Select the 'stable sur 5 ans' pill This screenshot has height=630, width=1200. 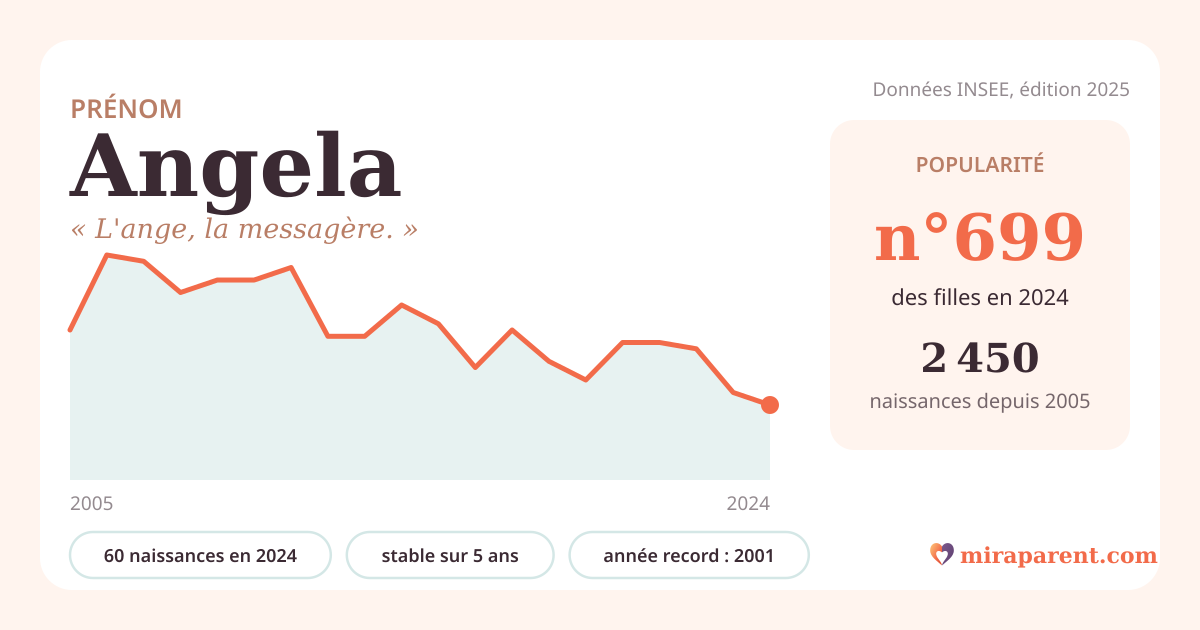pyautogui.click(x=450, y=555)
